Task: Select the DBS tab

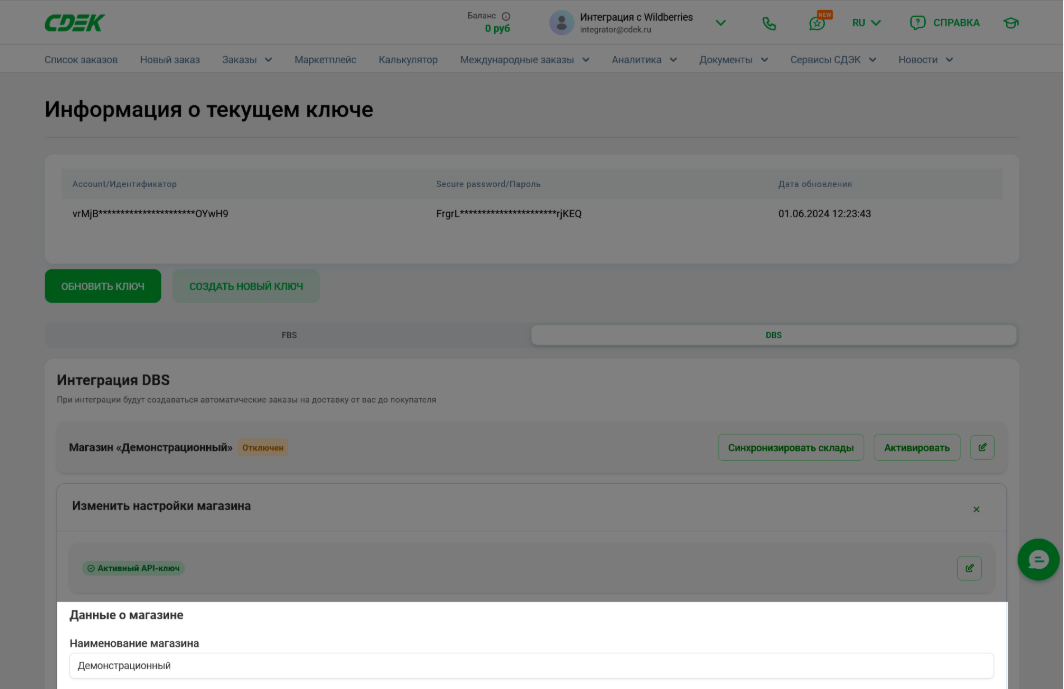Action: 773,335
